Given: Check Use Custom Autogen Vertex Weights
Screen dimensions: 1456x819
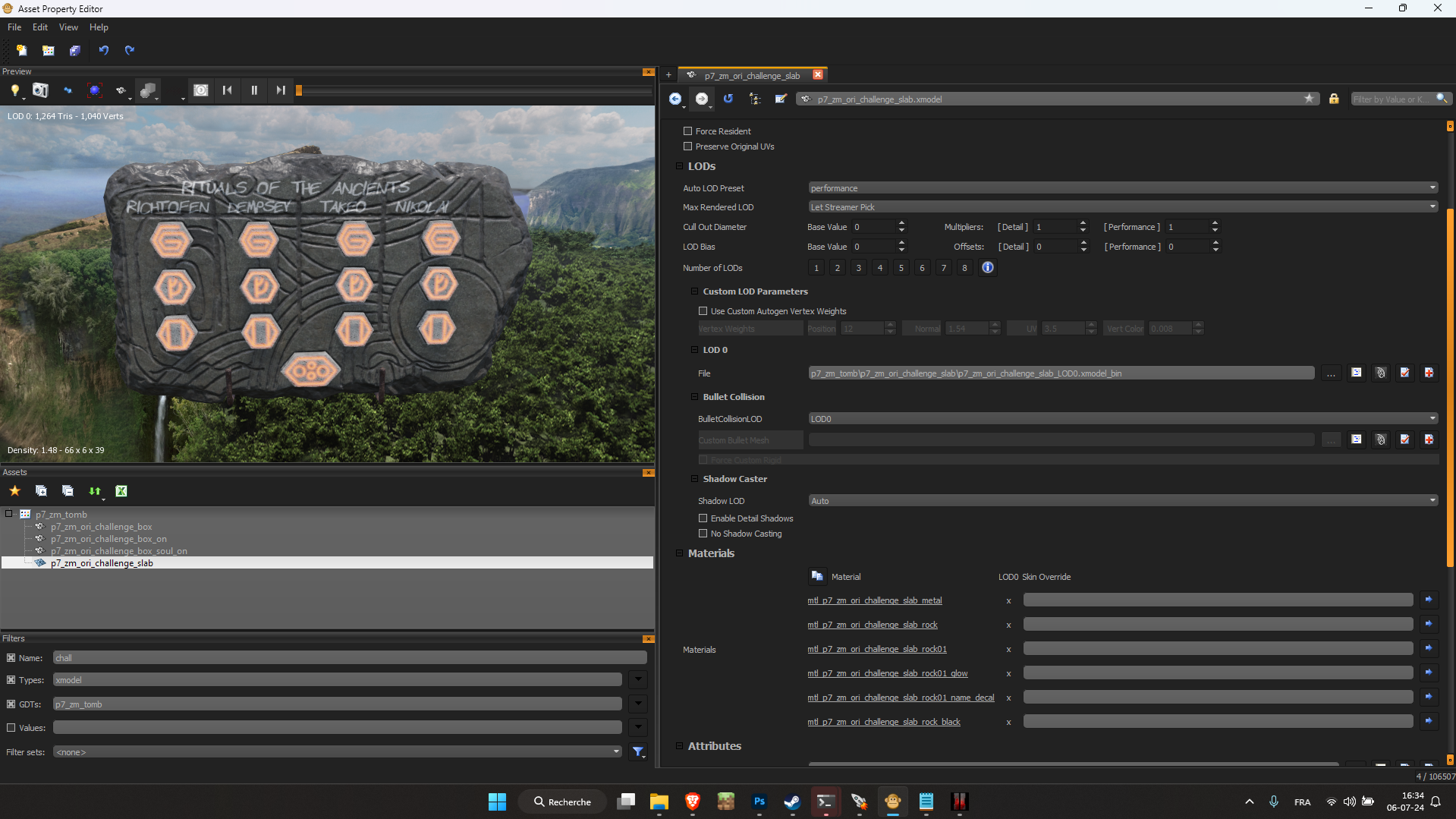Looking at the screenshot, I should 703,311.
